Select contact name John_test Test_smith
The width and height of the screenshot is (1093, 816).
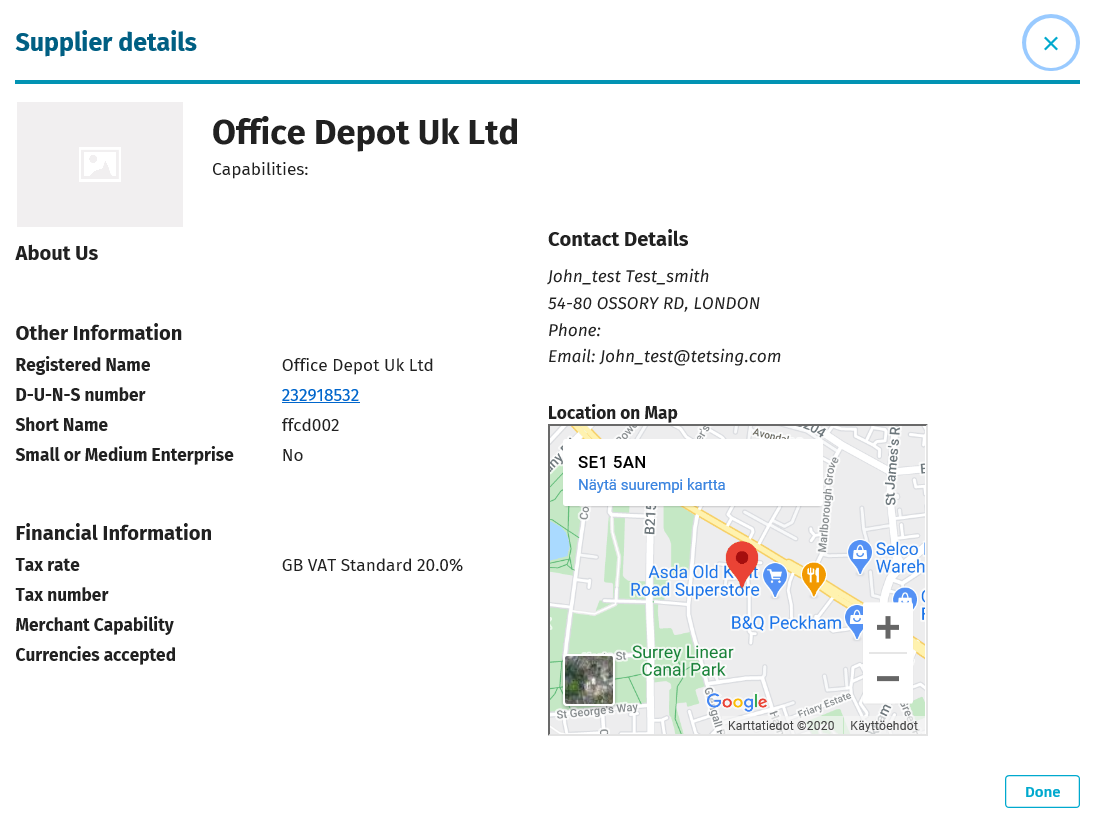coord(628,277)
